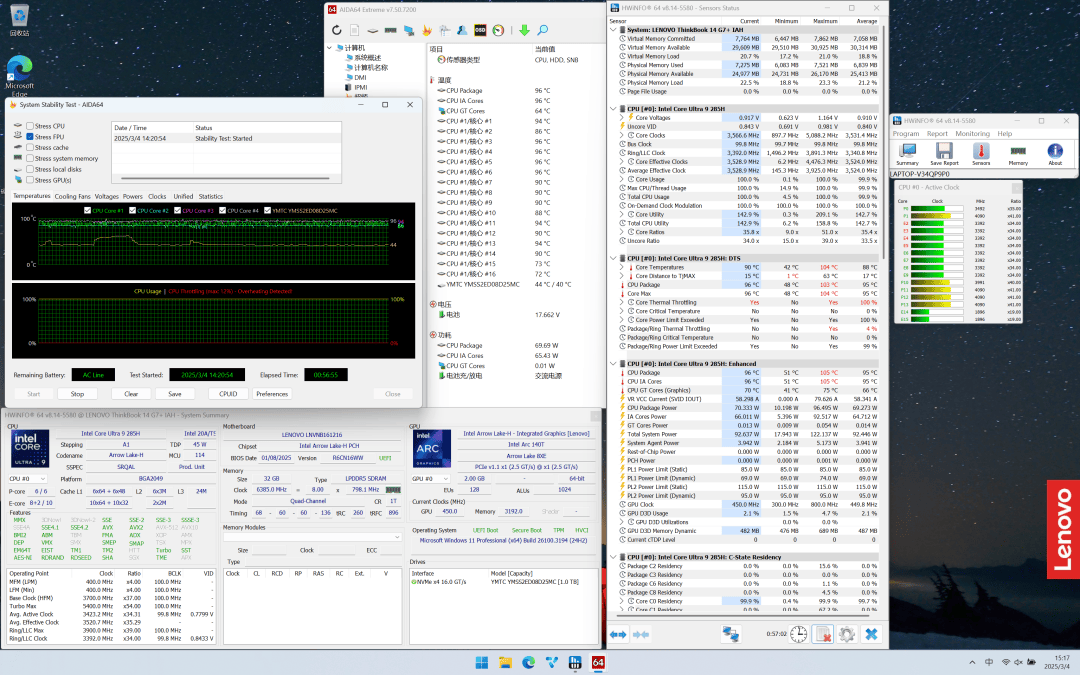Select the DMI tree item in AIDA64
Screen dimensions: 1080x675
coord(360,77)
